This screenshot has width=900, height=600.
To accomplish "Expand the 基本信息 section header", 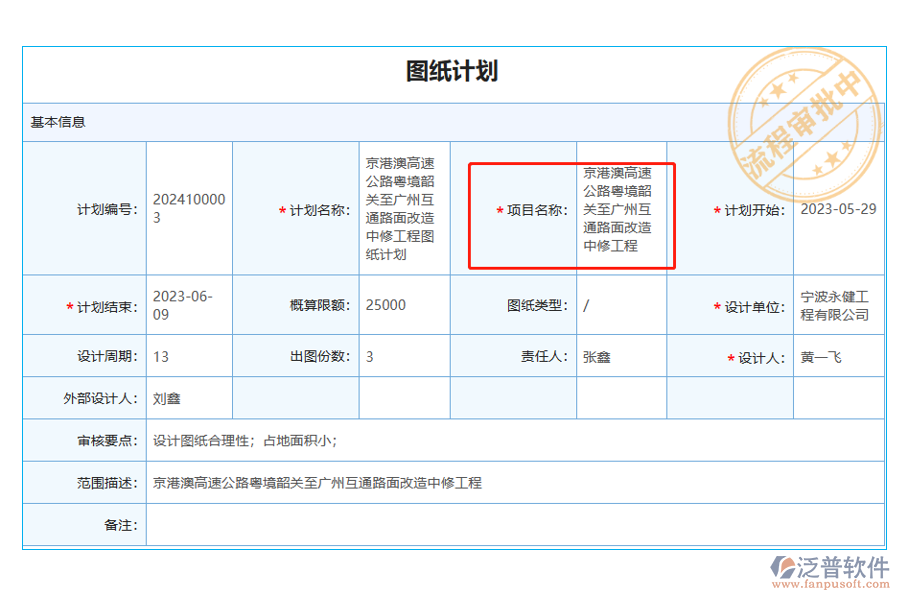I will click(56, 121).
